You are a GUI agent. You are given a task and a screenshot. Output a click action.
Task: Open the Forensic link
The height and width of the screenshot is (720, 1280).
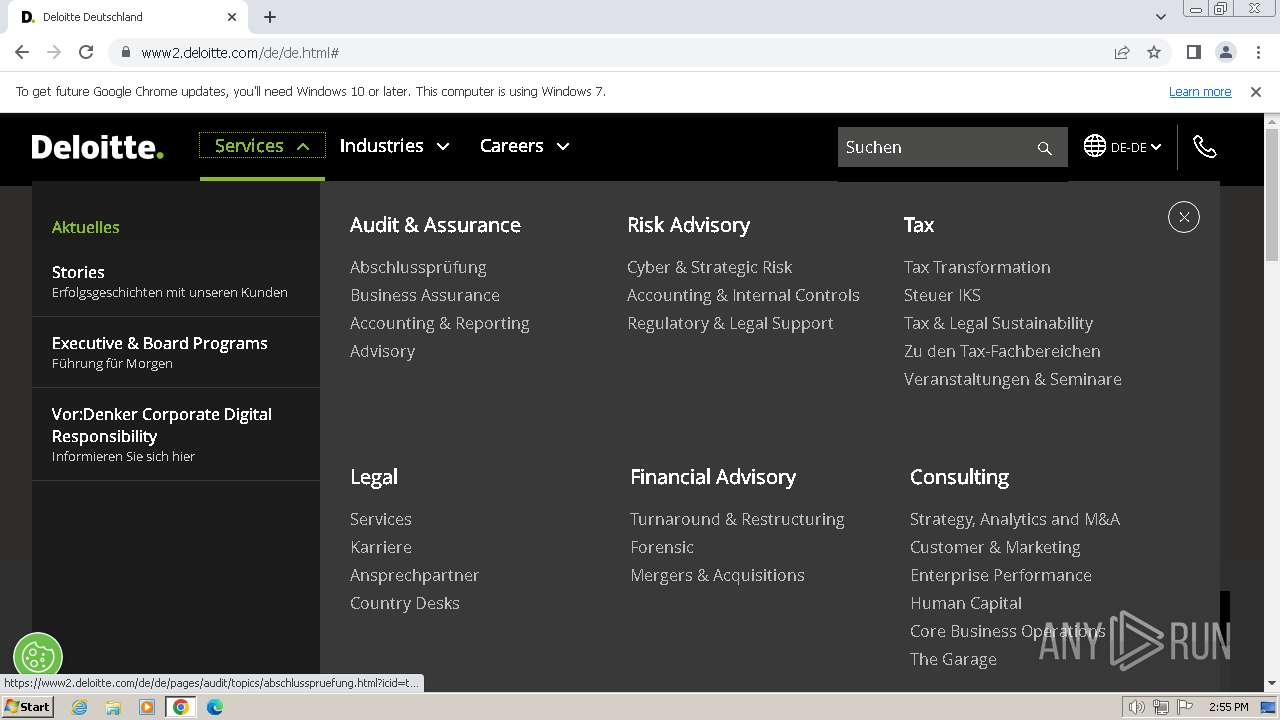pos(662,547)
